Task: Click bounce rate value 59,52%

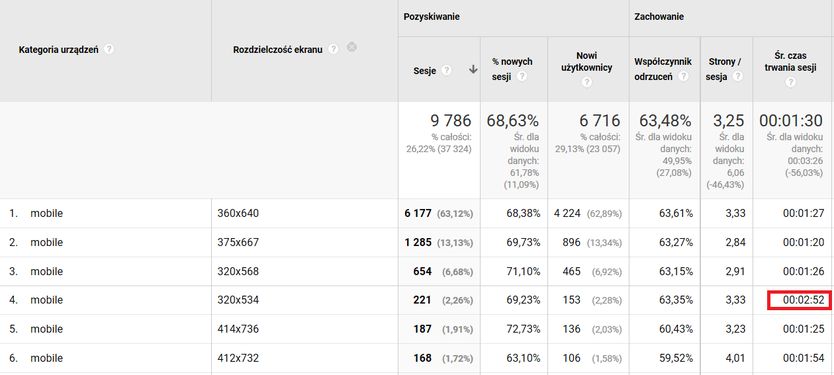Action: [x=675, y=359]
